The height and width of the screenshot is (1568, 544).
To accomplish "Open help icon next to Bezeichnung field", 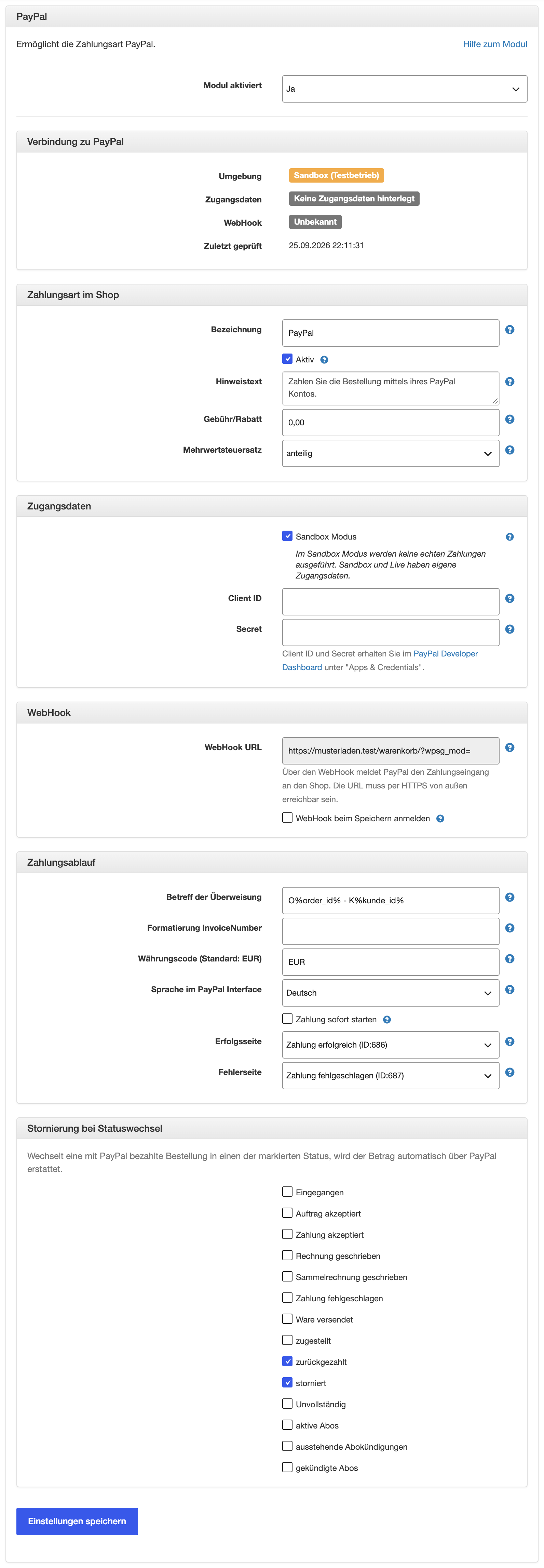I will tap(510, 329).
